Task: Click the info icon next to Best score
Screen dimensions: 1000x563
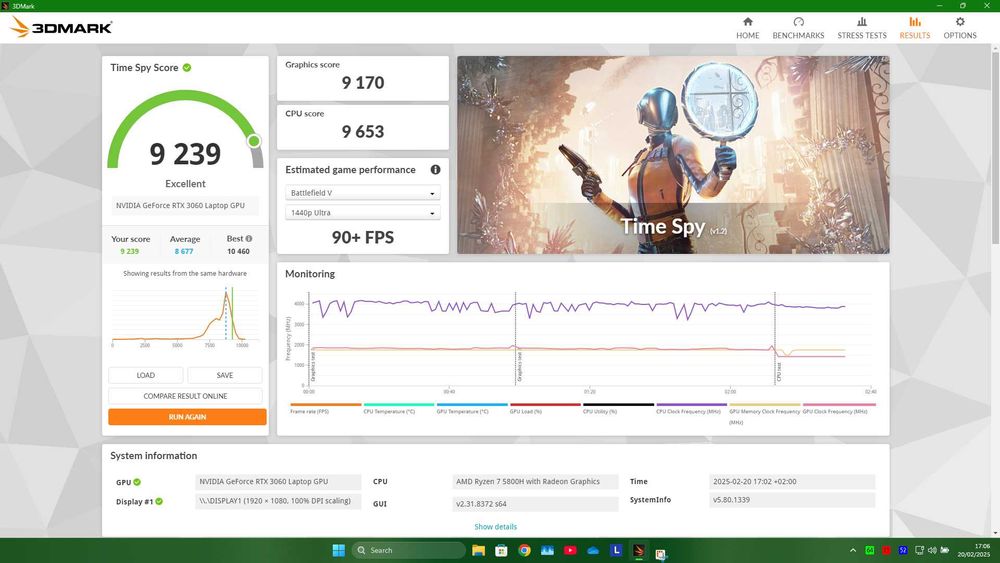Action: click(249, 238)
